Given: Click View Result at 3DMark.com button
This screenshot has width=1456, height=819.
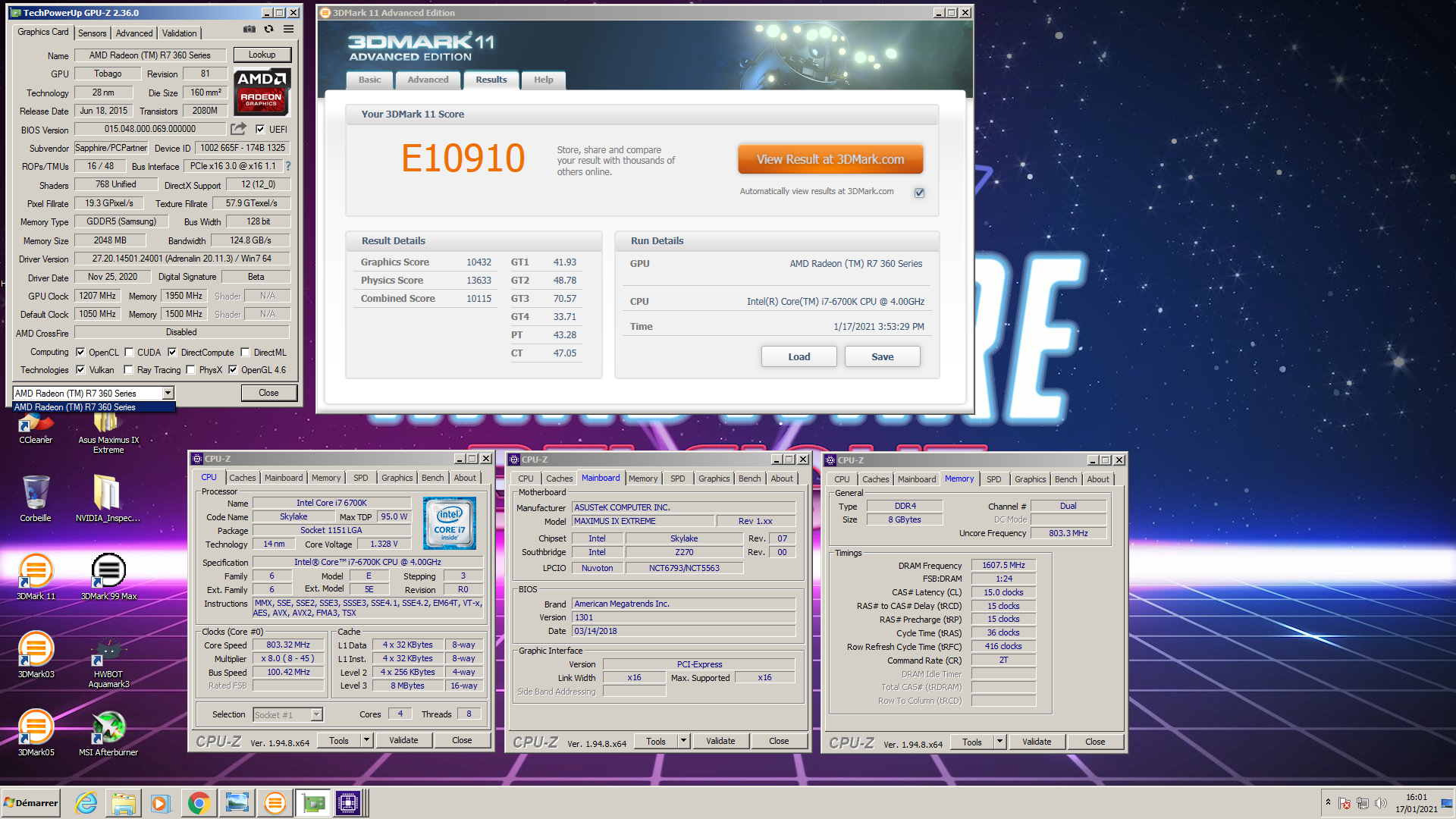Looking at the screenshot, I should click(830, 159).
